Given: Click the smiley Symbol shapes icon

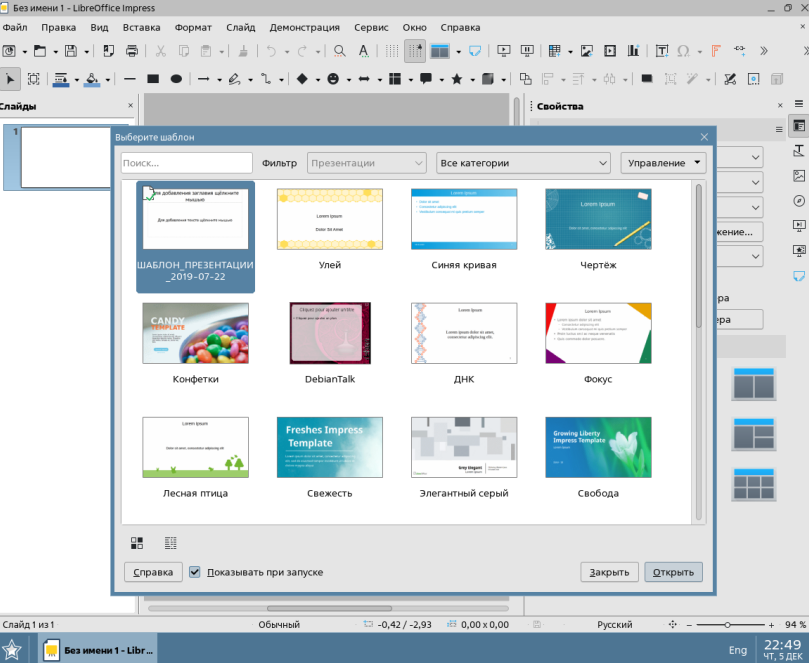Looking at the screenshot, I should click(x=333, y=79).
